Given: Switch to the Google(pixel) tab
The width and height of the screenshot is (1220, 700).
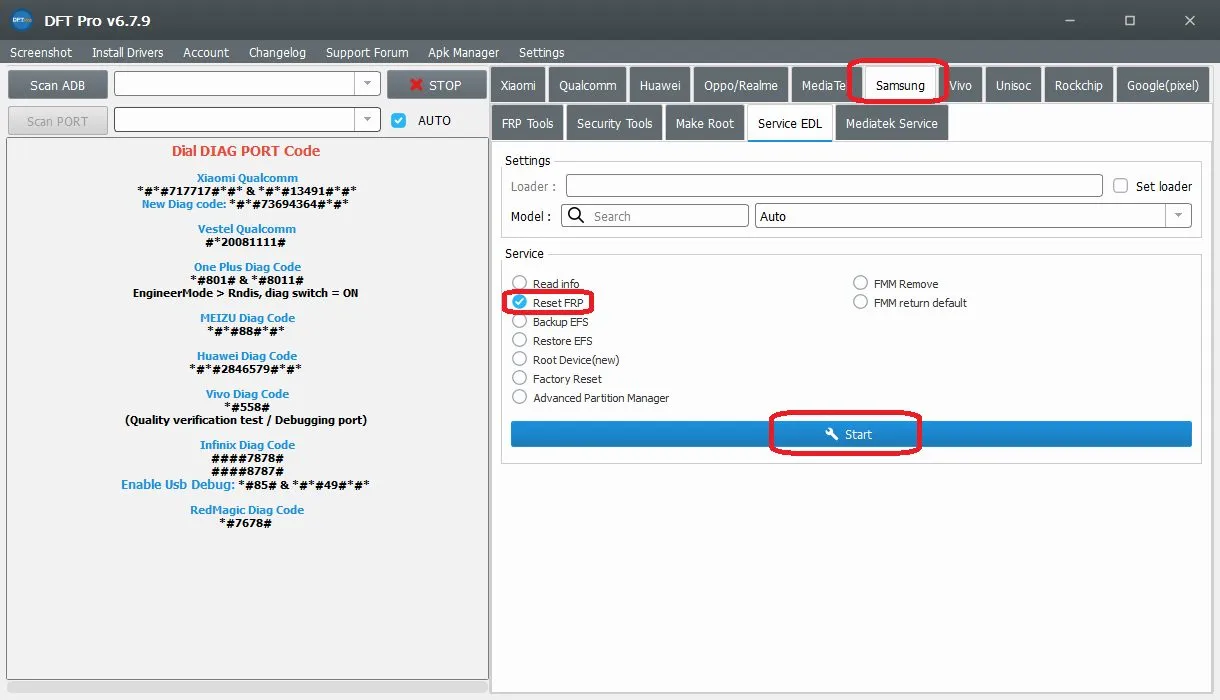Looking at the screenshot, I should pyautogui.click(x=1162, y=85).
